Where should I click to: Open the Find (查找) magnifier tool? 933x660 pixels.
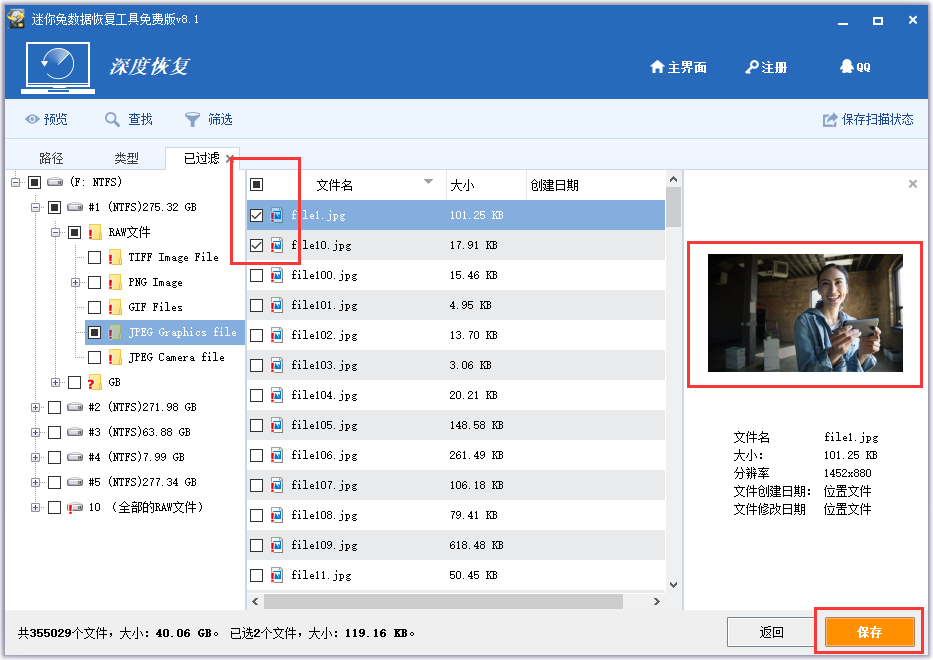click(x=112, y=120)
